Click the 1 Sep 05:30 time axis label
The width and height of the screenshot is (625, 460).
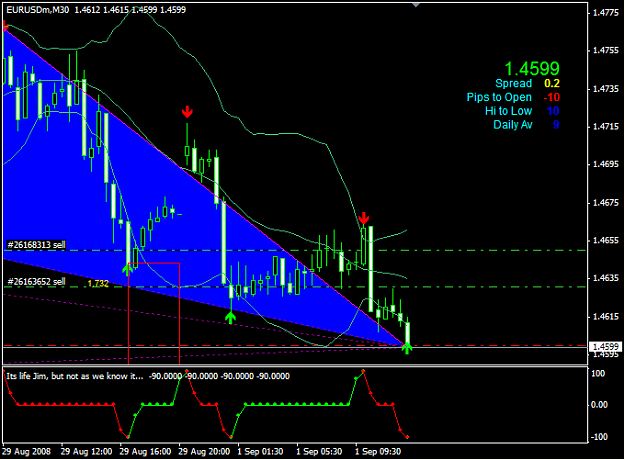click(319, 452)
